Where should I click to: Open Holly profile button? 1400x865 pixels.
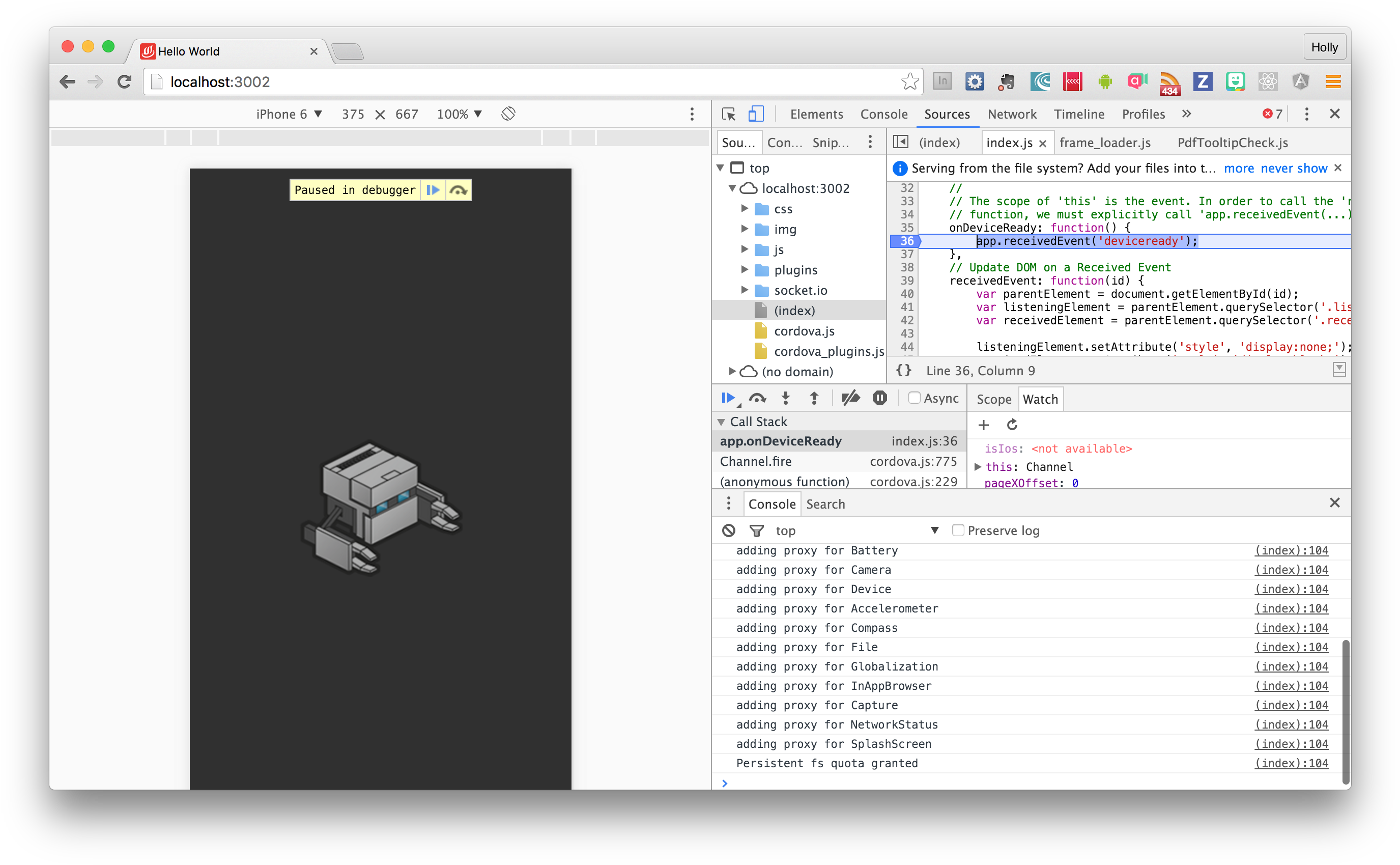coord(1324,47)
